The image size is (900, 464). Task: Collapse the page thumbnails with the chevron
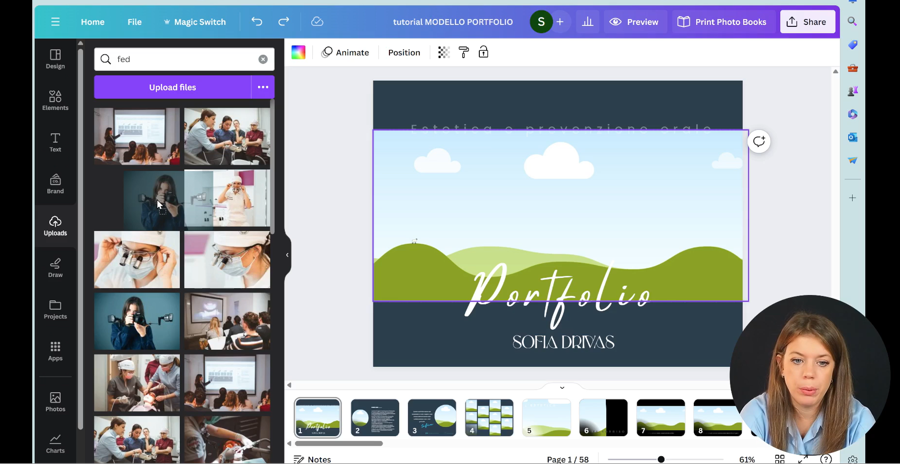coord(562,388)
